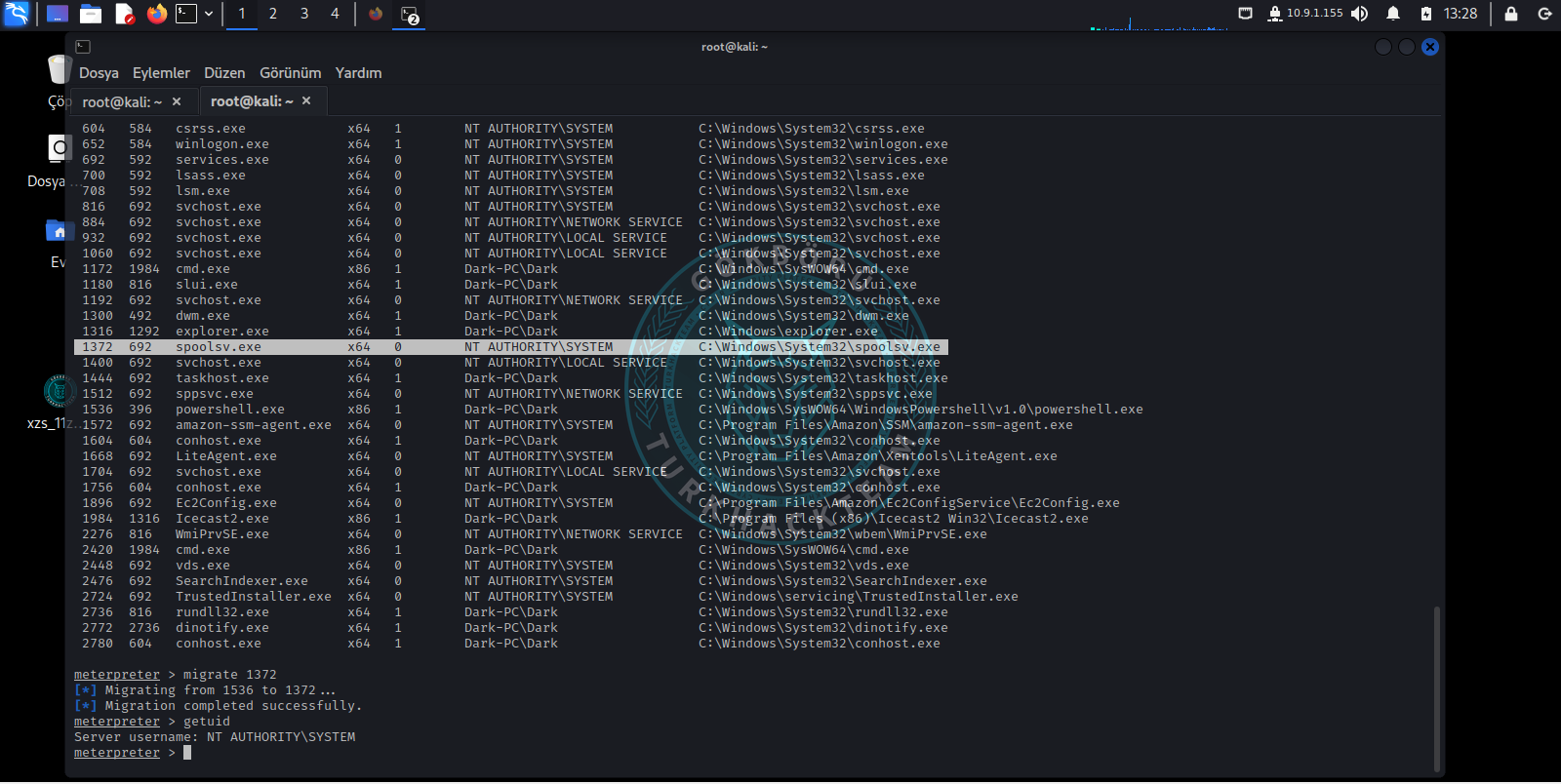Click the winlogon.exe process name
This screenshot has width=1561, height=784.
click(222, 144)
